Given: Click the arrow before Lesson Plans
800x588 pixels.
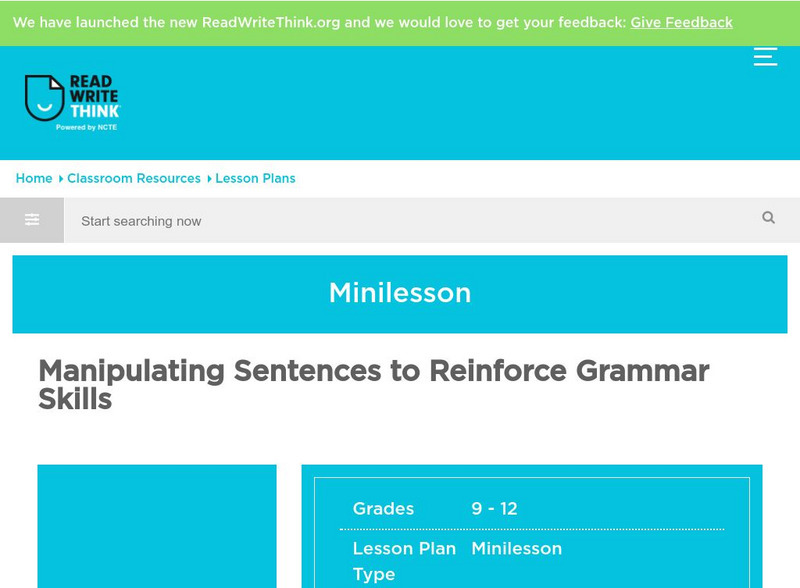Looking at the screenshot, I should click(209, 179).
